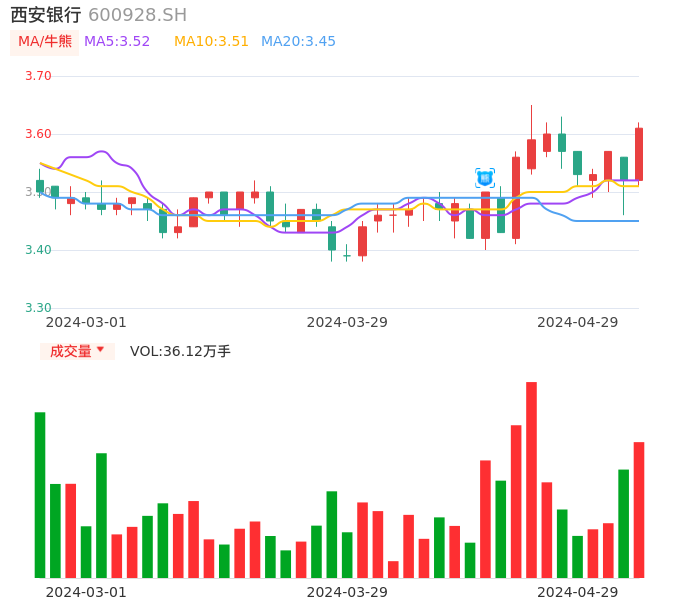Open the 成交量 indicator dropdown
686x606 pixels.
coord(77,351)
